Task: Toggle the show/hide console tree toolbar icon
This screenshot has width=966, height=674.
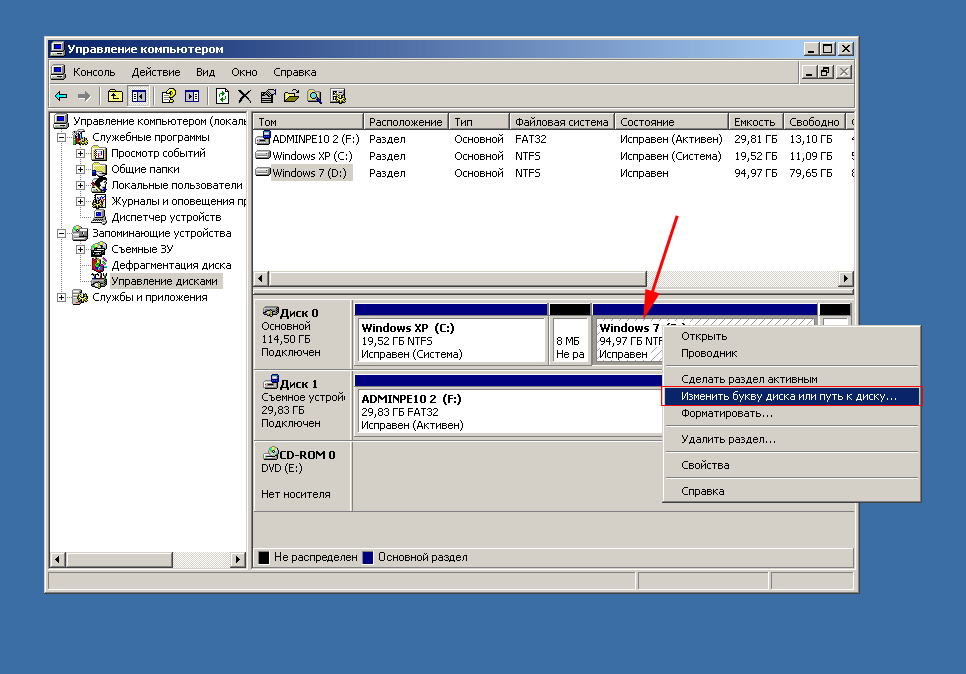Action: coord(139,96)
